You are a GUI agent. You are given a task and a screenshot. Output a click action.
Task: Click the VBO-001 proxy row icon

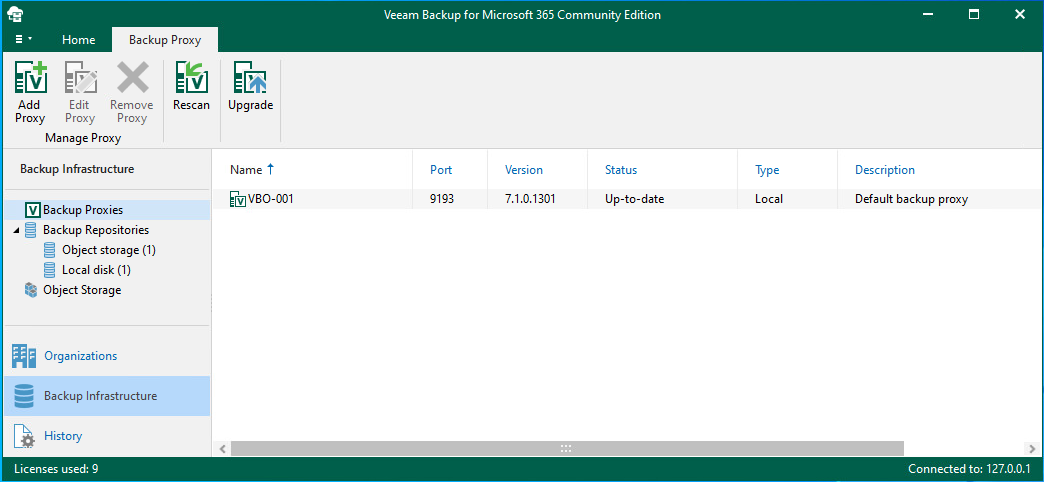[x=238, y=199]
